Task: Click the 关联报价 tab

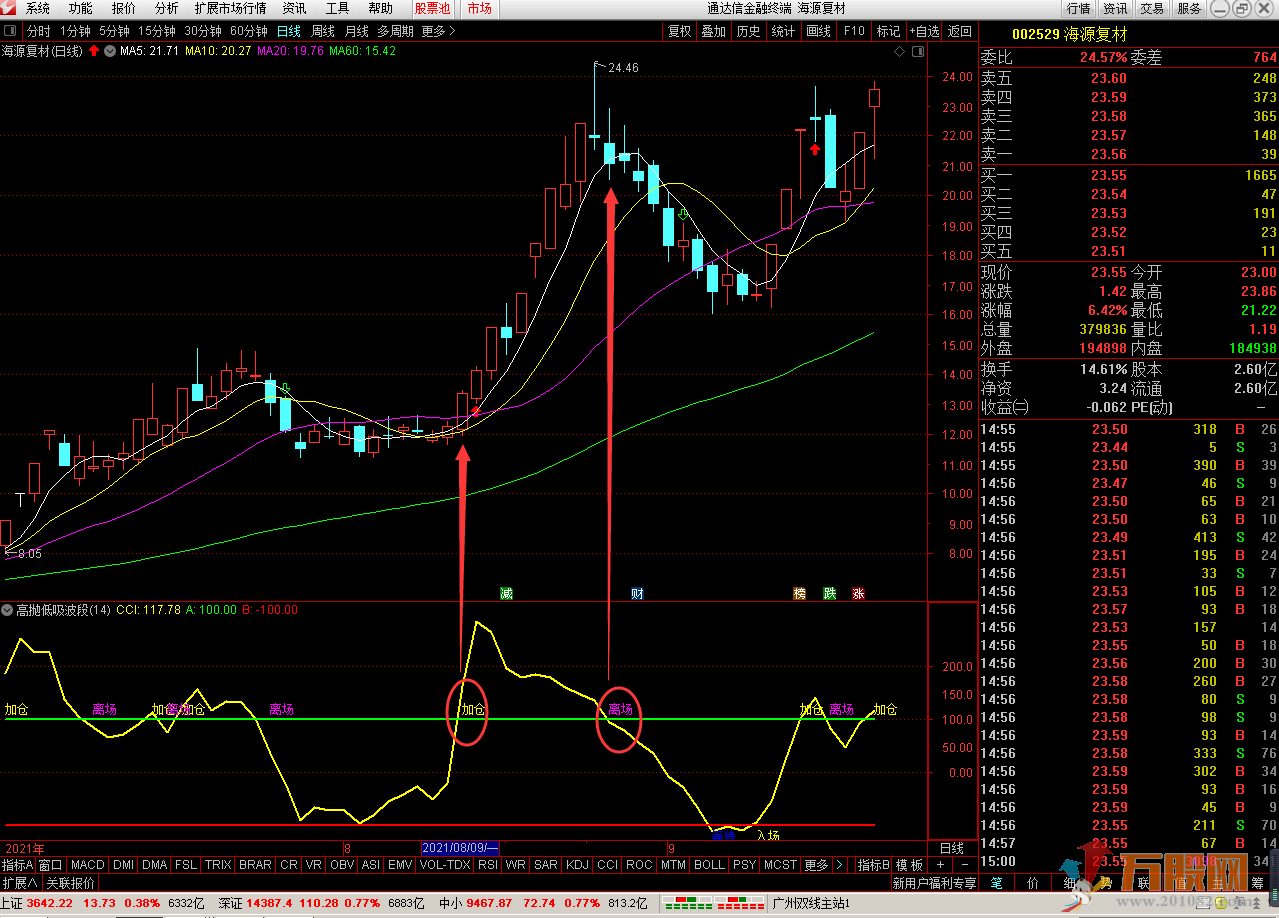Action: 70,883
